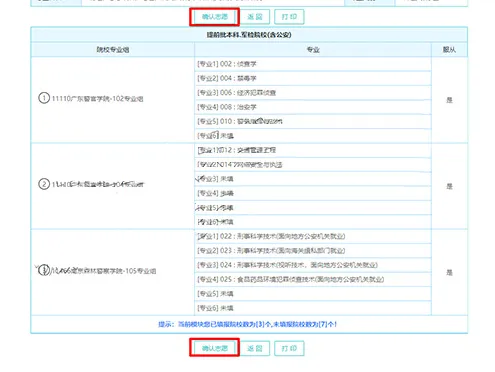Select the row [专业1] 002 : 侦查学
Image resolution: width=495 pixels, height=372 pixels.
click(x=313, y=64)
